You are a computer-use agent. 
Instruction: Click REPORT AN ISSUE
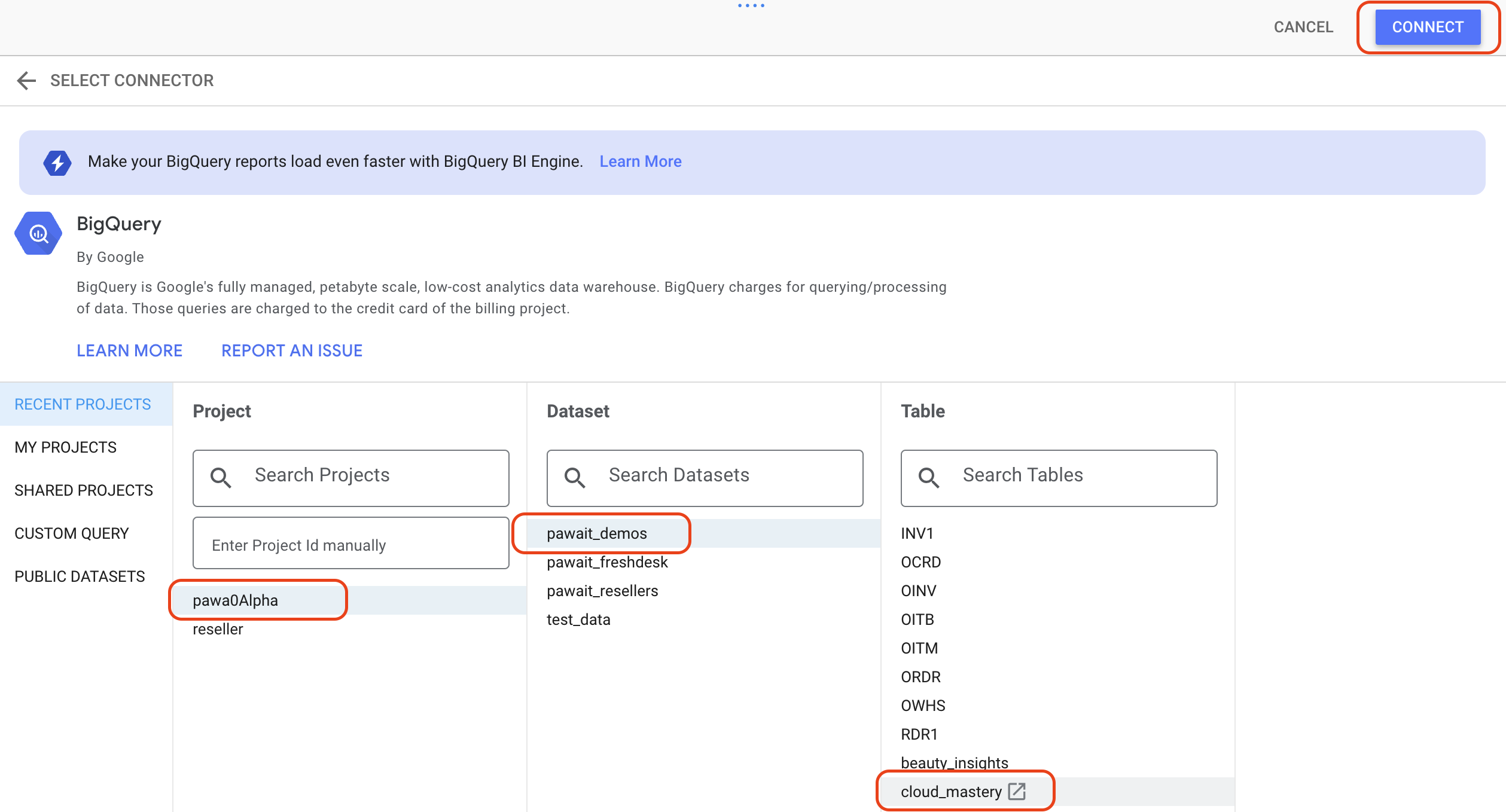pyautogui.click(x=291, y=350)
